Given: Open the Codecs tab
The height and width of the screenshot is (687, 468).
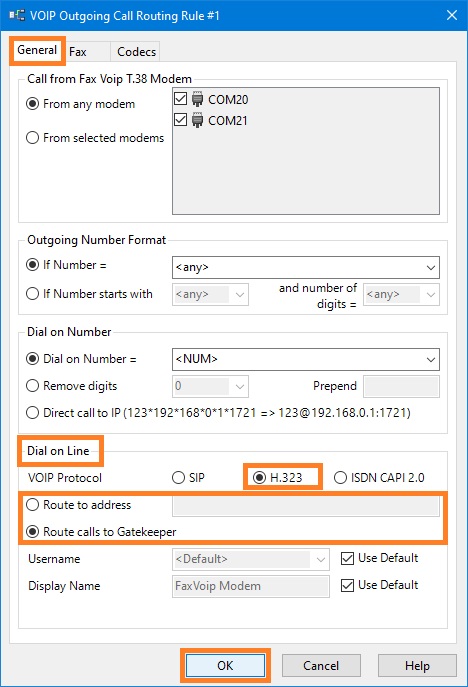Looking at the screenshot, I should tap(135, 52).
